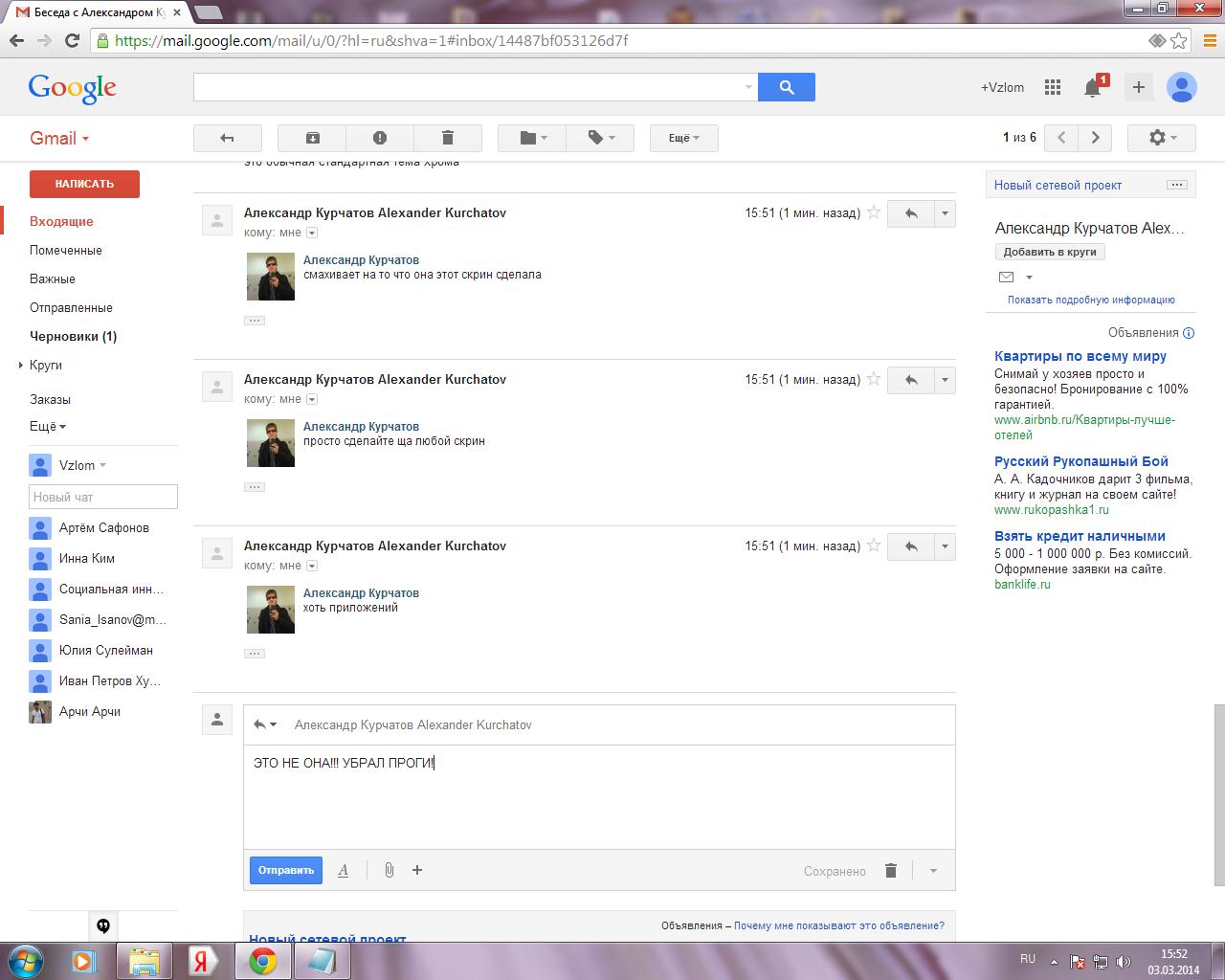Open Важные folder

53,278
